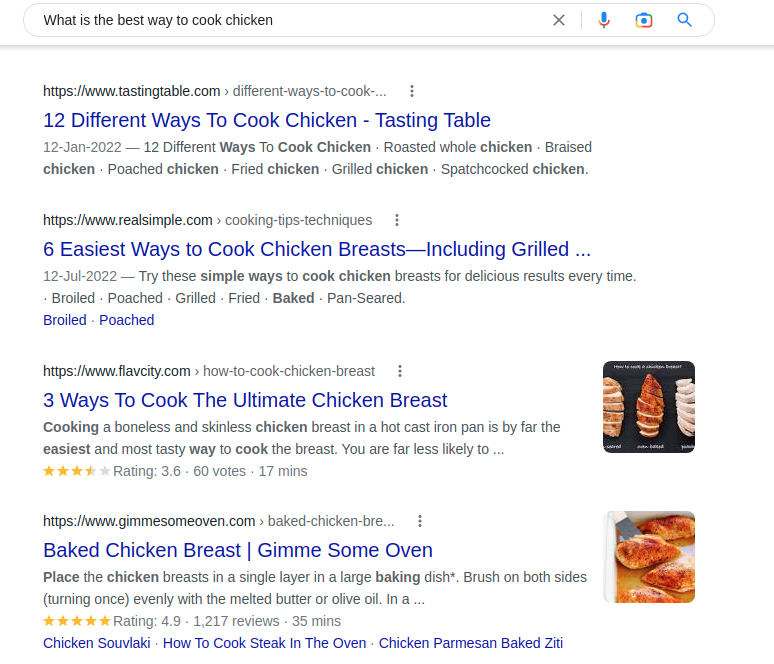The width and height of the screenshot is (774, 664).
Task: Clear the search query with the X icon
Action: point(559,20)
